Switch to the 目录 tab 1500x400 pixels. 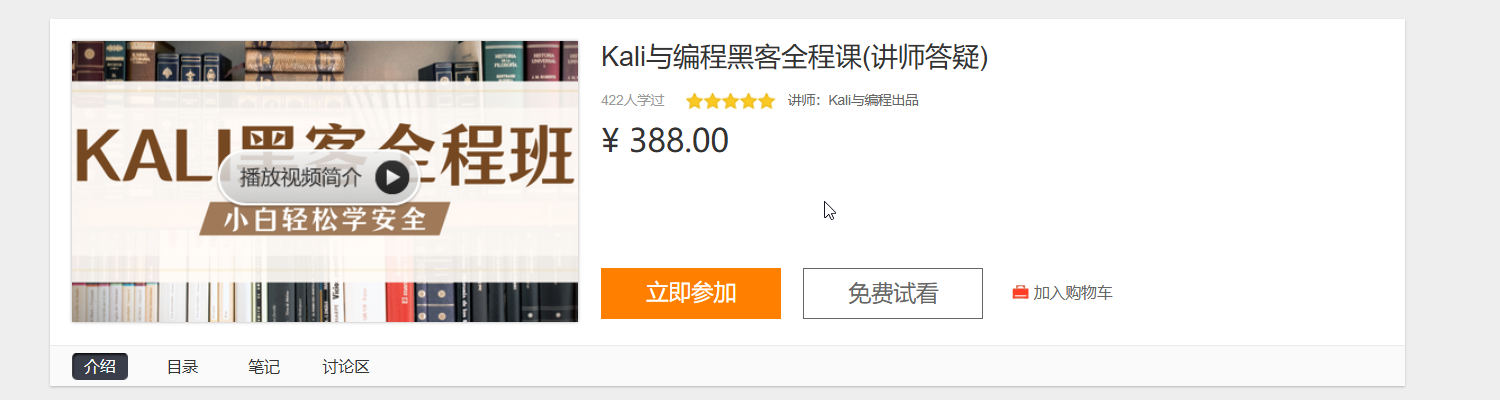182,367
